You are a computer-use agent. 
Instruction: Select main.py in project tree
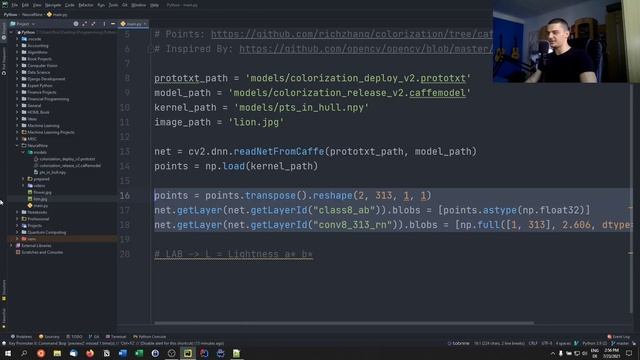point(40,206)
